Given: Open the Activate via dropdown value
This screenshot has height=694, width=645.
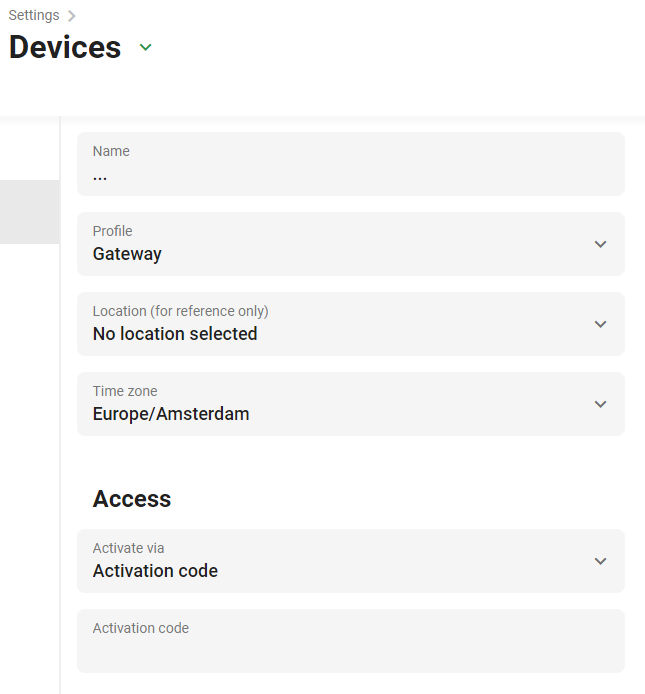Looking at the screenshot, I should click(351, 561).
